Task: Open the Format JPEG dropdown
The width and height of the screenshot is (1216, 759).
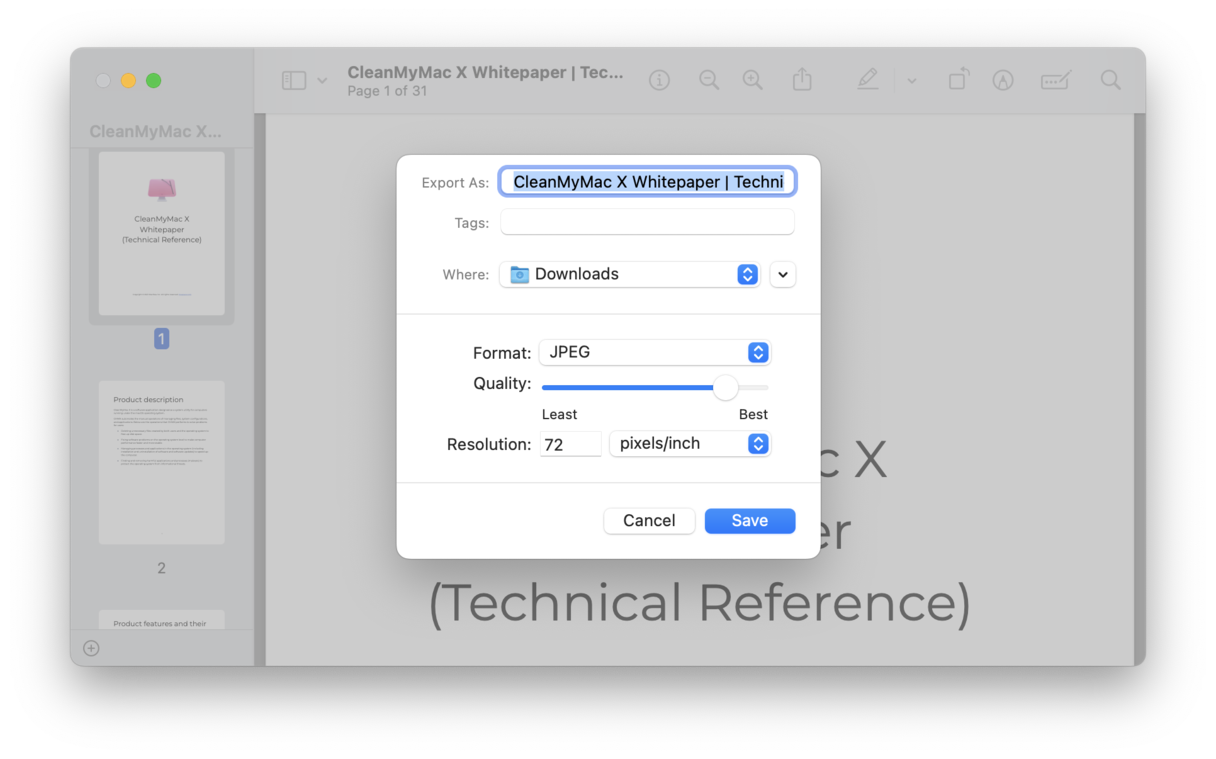Action: click(655, 352)
